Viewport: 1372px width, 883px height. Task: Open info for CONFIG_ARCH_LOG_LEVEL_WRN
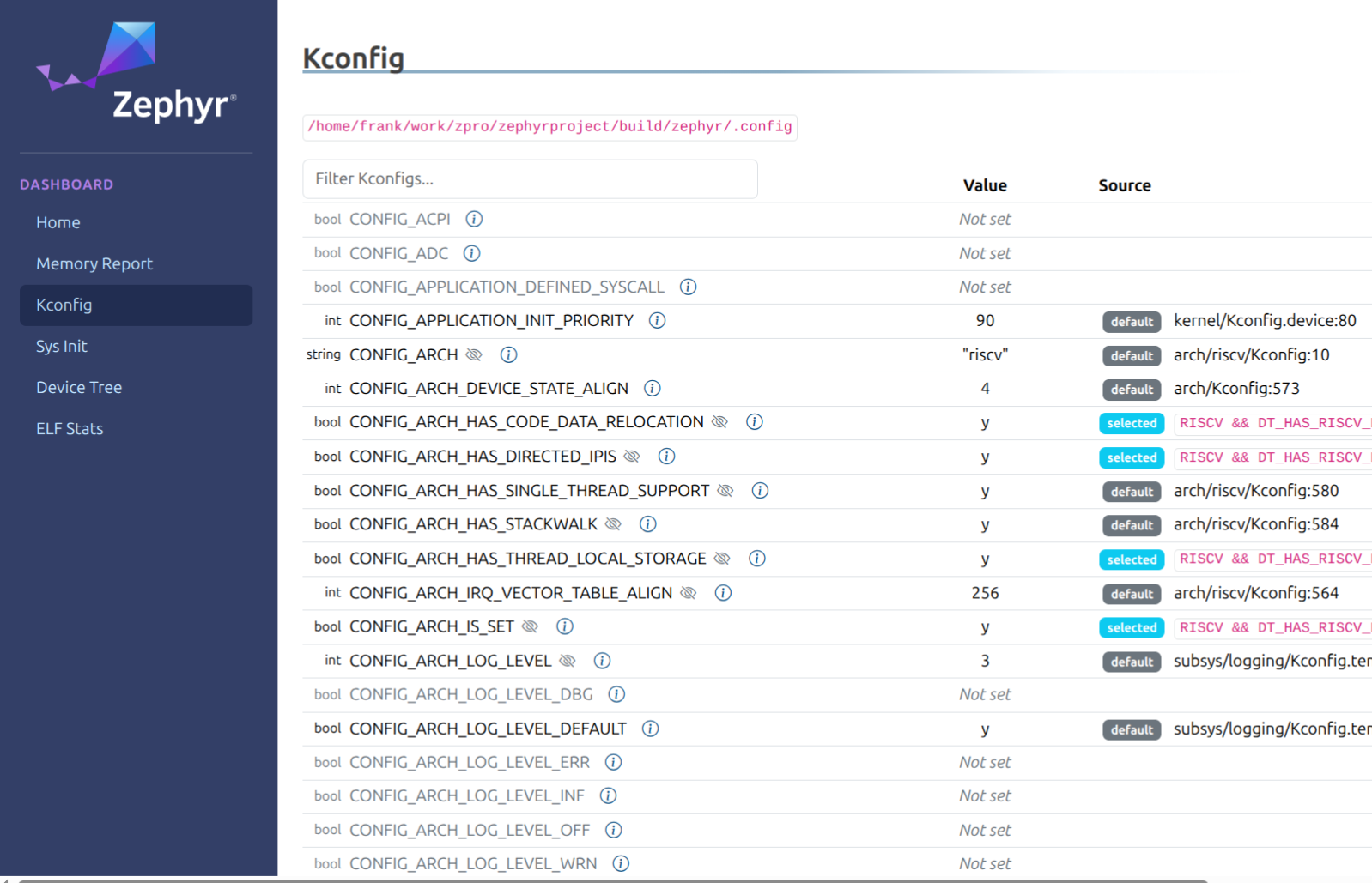(621, 863)
